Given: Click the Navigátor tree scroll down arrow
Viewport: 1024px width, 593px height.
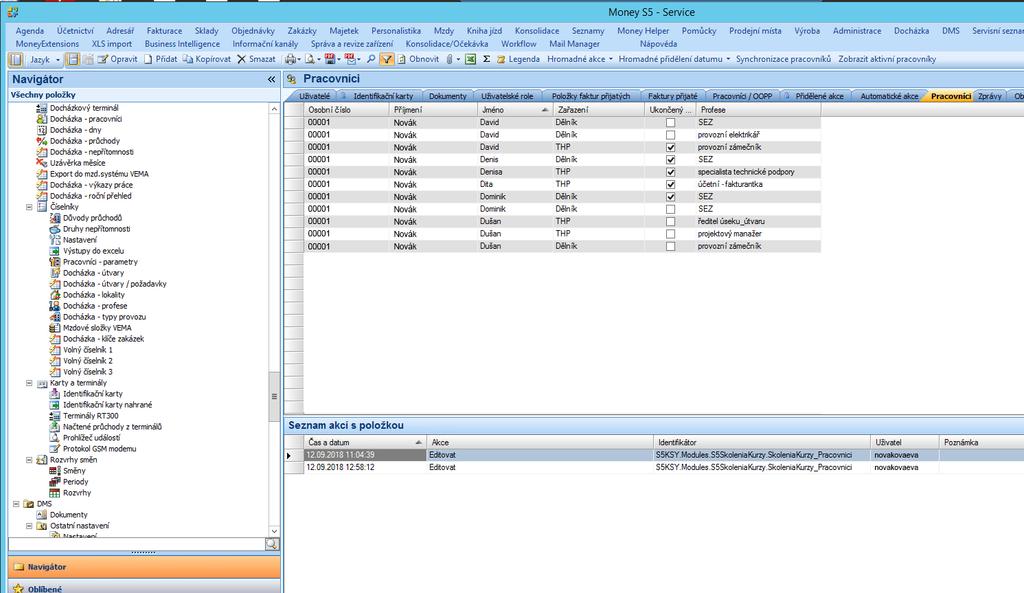Looking at the screenshot, I should coord(274,532).
